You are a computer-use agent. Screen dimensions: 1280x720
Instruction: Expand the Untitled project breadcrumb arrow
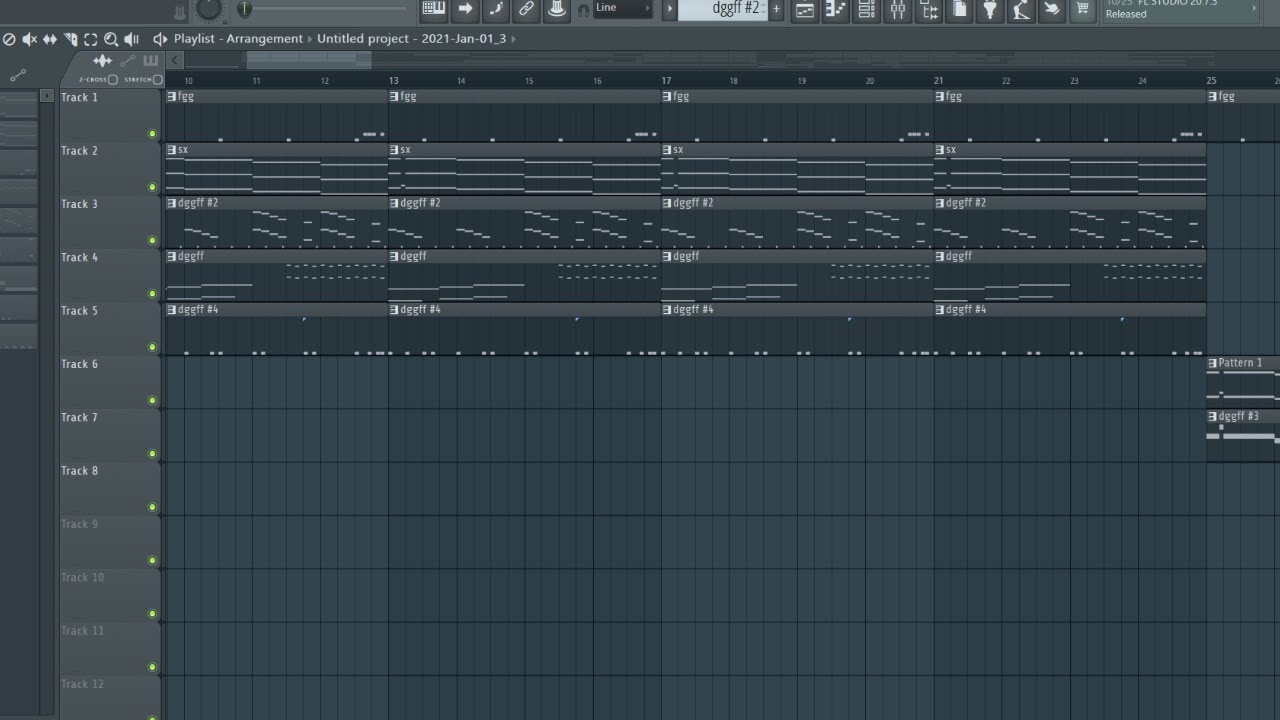(515, 39)
